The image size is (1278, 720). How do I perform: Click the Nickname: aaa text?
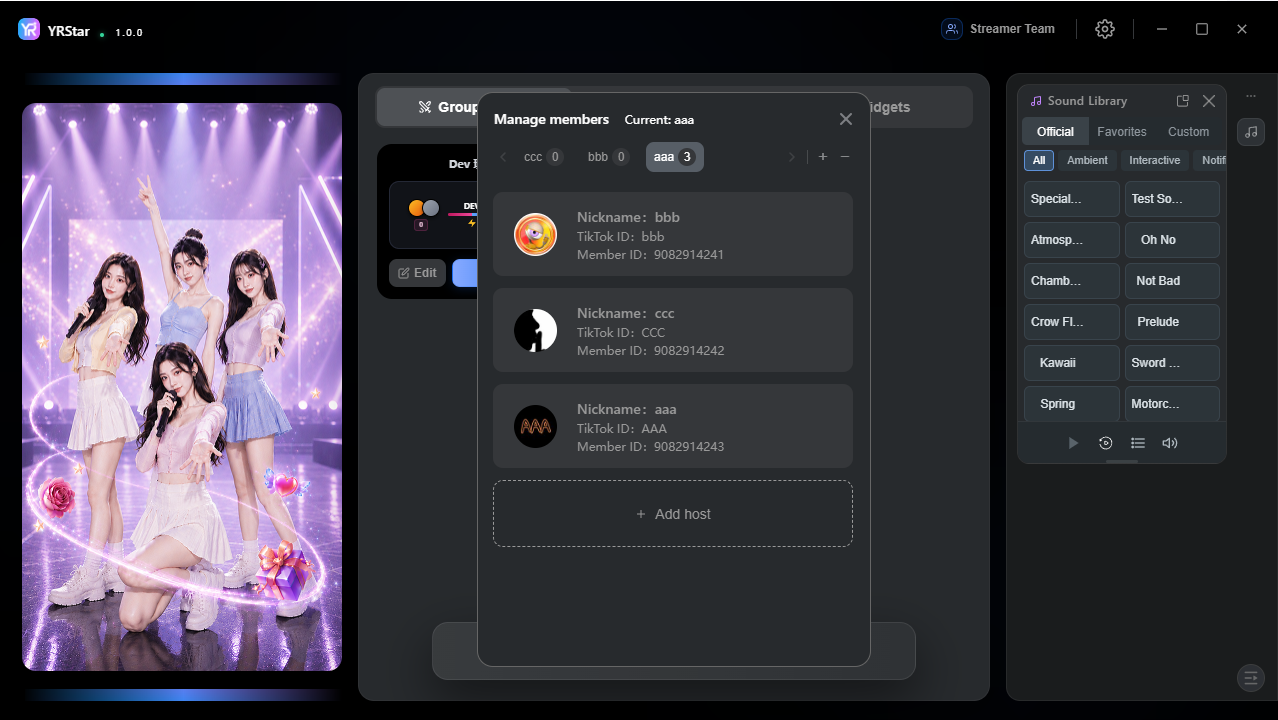(x=627, y=409)
